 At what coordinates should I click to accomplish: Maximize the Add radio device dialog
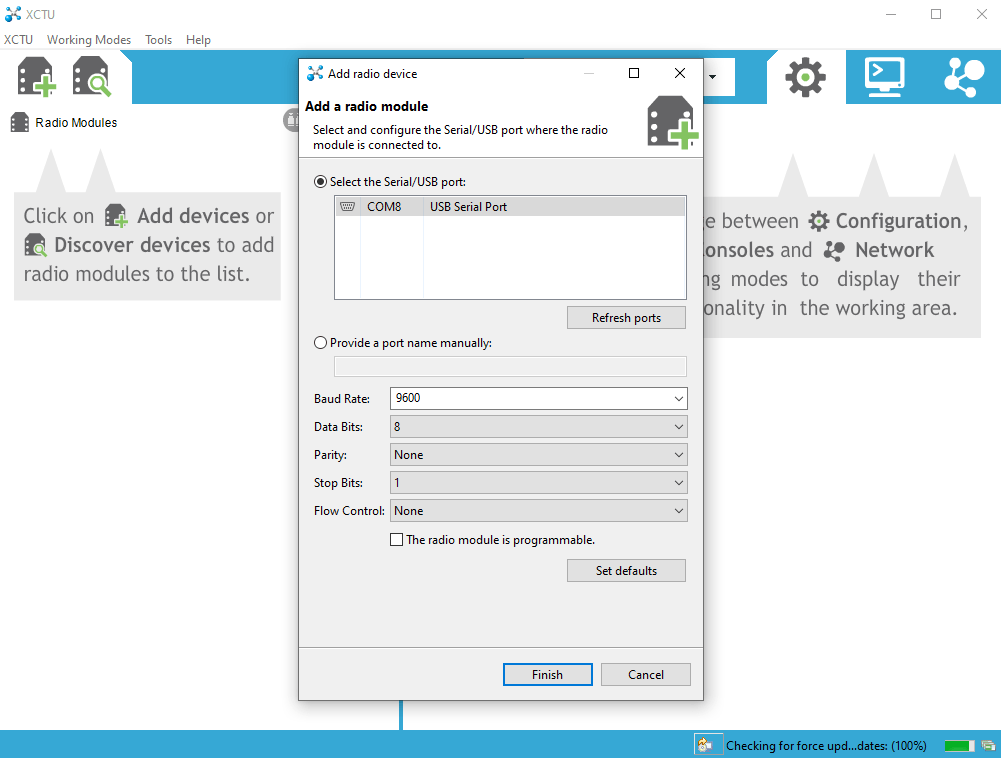pyautogui.click(x=634, y=73)
